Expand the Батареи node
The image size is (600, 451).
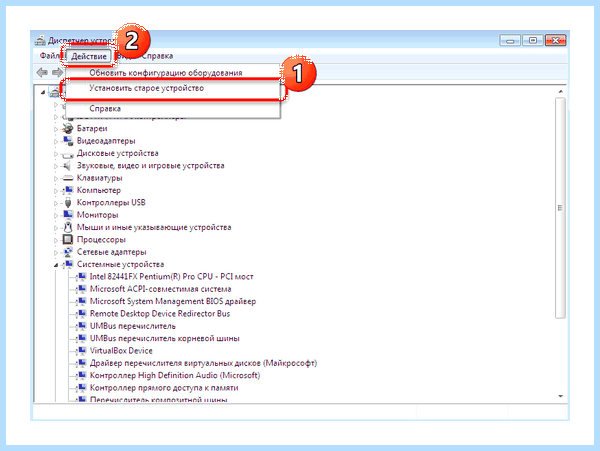56,129
